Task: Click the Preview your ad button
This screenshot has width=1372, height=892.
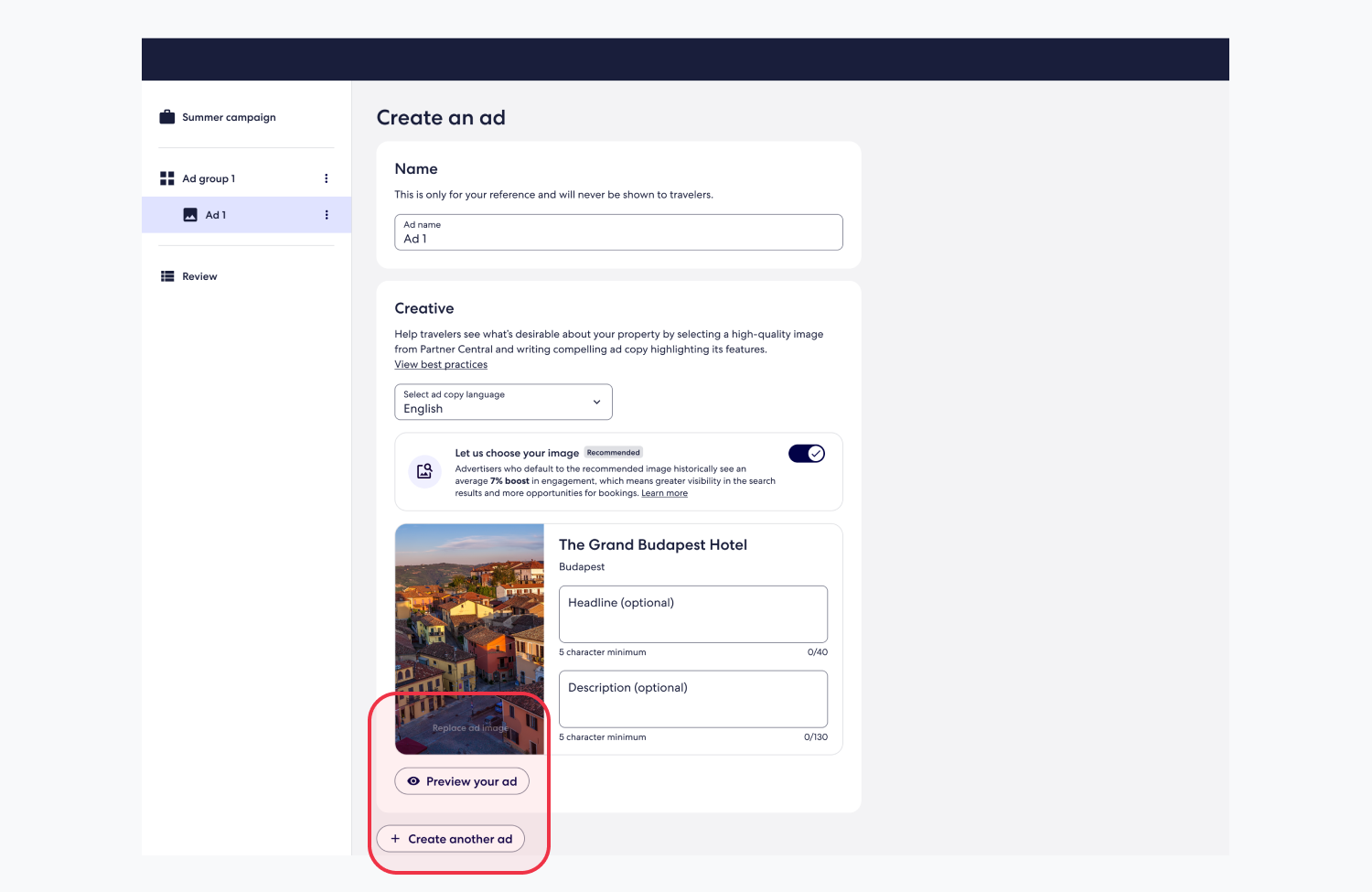Action: [462, 781]
